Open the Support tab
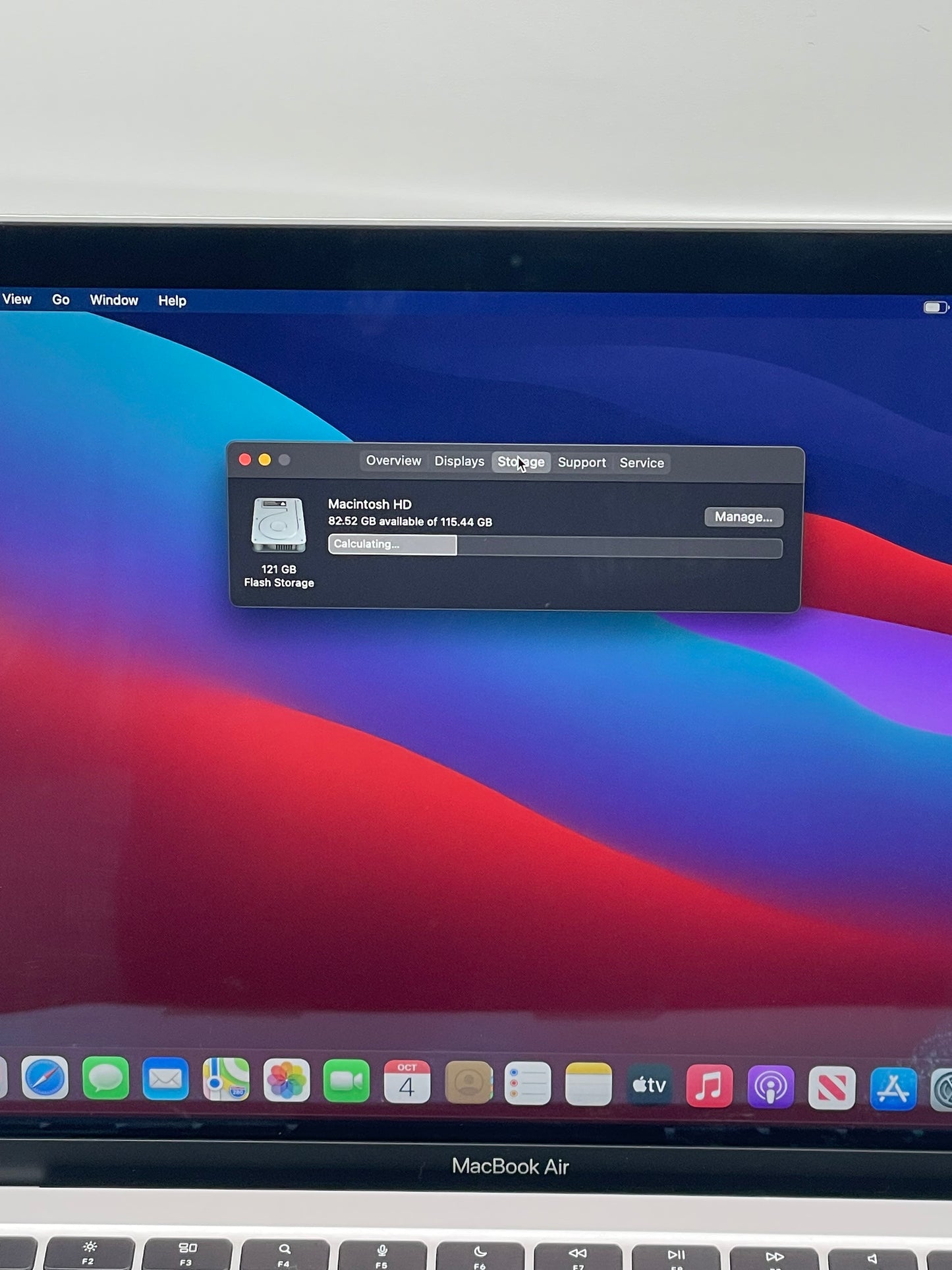952x1270 pixels. coord(582,463)
